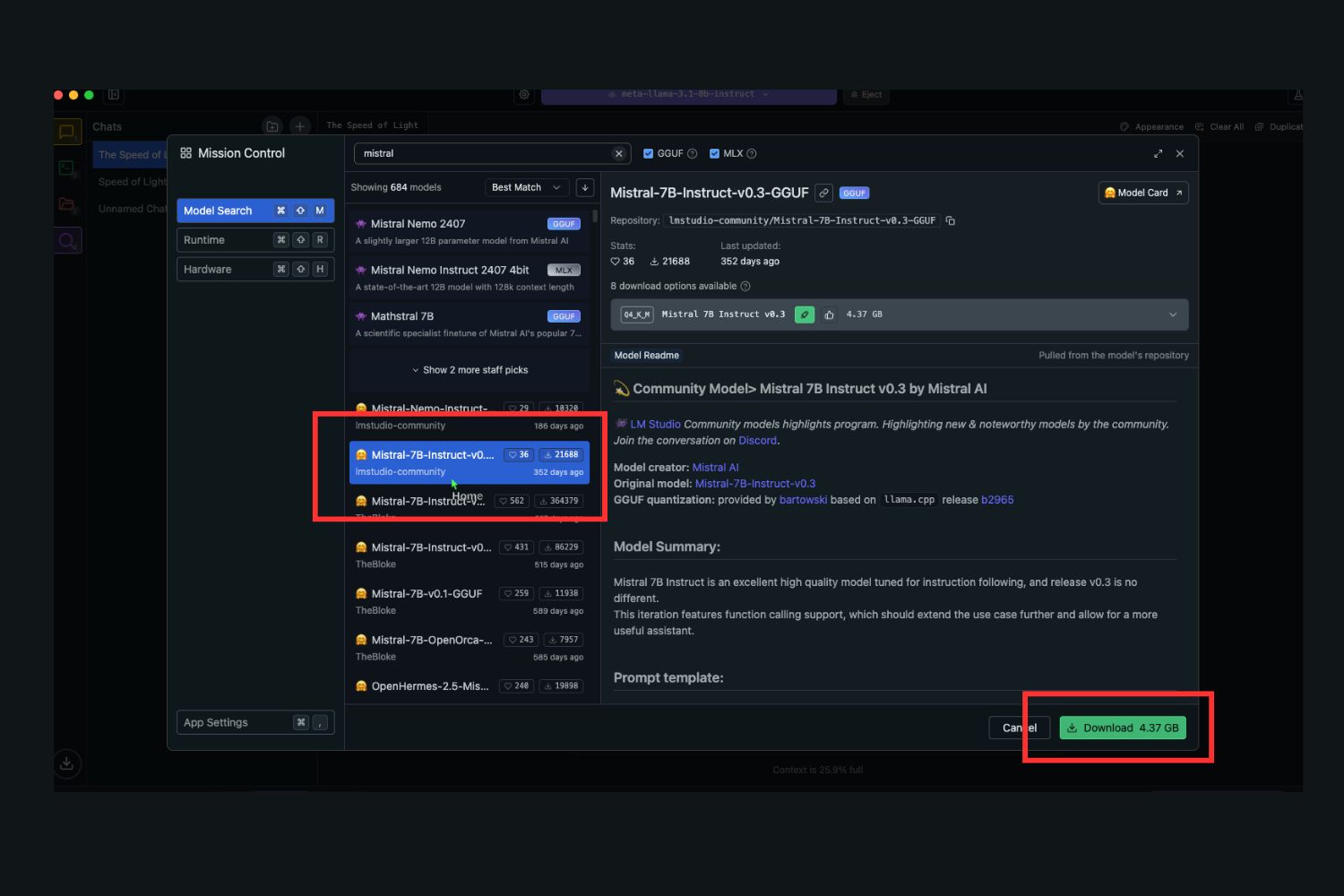Open App Settings
1344x896 pixels.
[x=255, y=722]
